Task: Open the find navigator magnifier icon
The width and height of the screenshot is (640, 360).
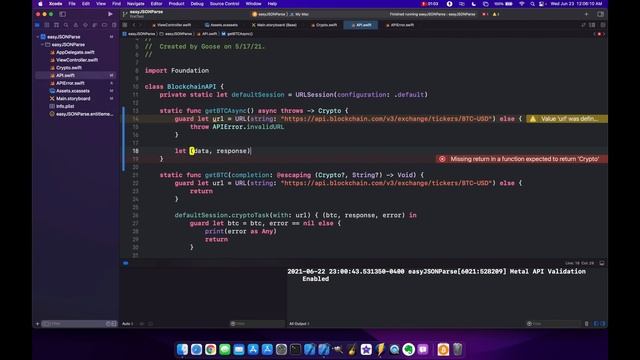Action: click(66, 25)
